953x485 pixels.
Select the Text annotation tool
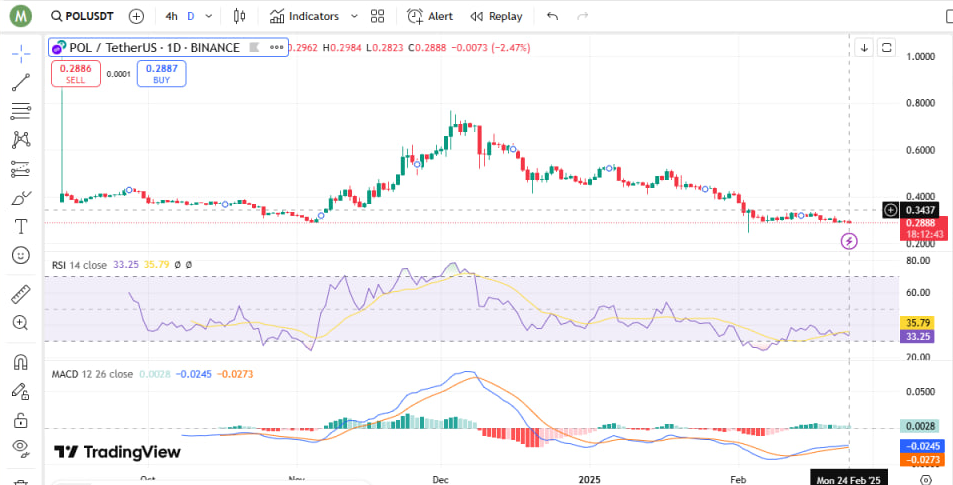21,227
